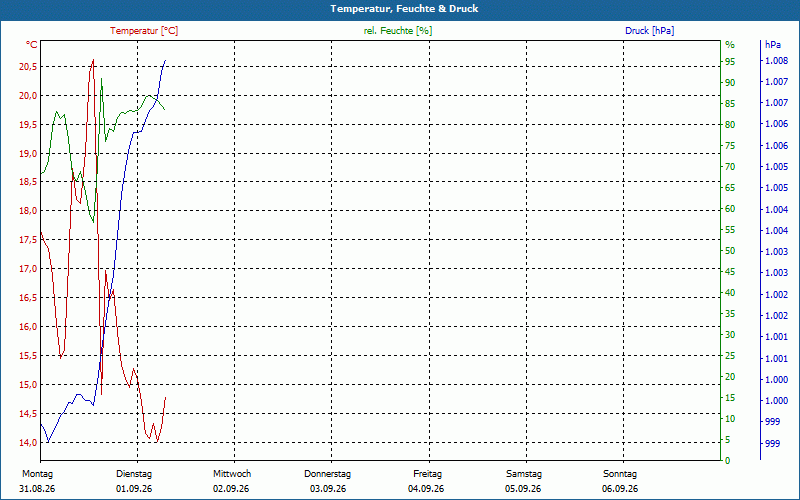Click the 14,5 tick on the temperature axis

coord(29,414)
